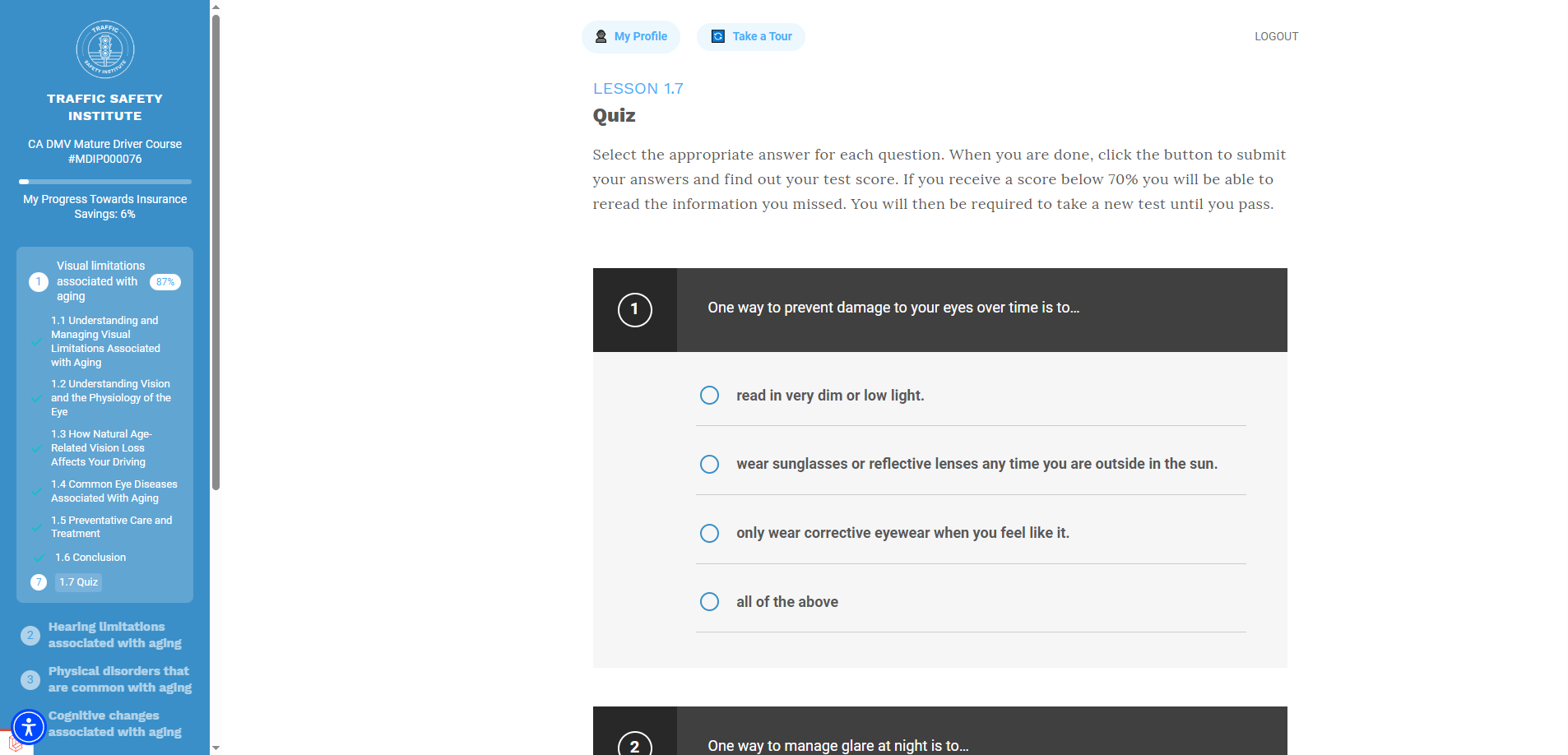Go to lesson 1.4 Common Eye Diseases
The image size is (1568, 755).
(x=114, y=491)
